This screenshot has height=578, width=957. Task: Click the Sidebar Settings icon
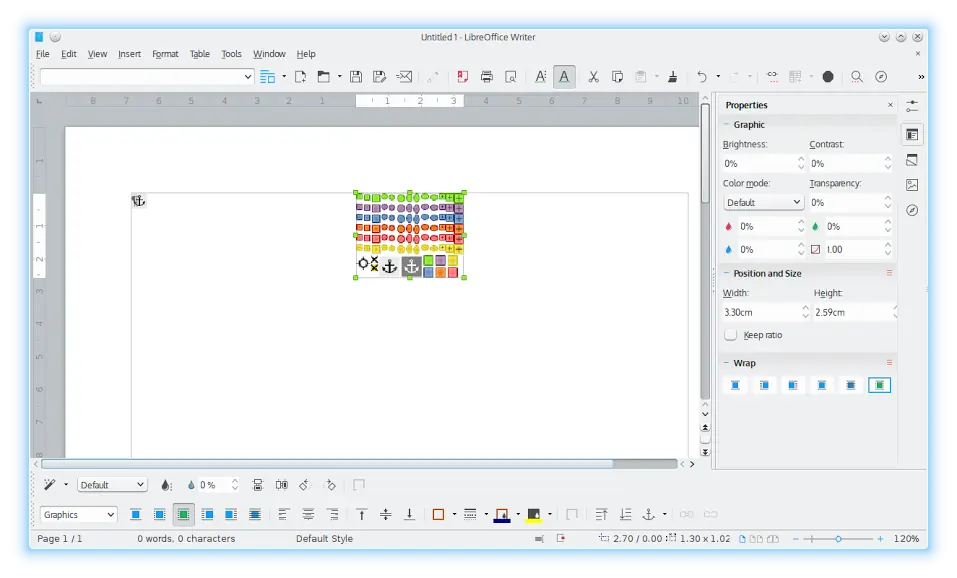[912, 107]
